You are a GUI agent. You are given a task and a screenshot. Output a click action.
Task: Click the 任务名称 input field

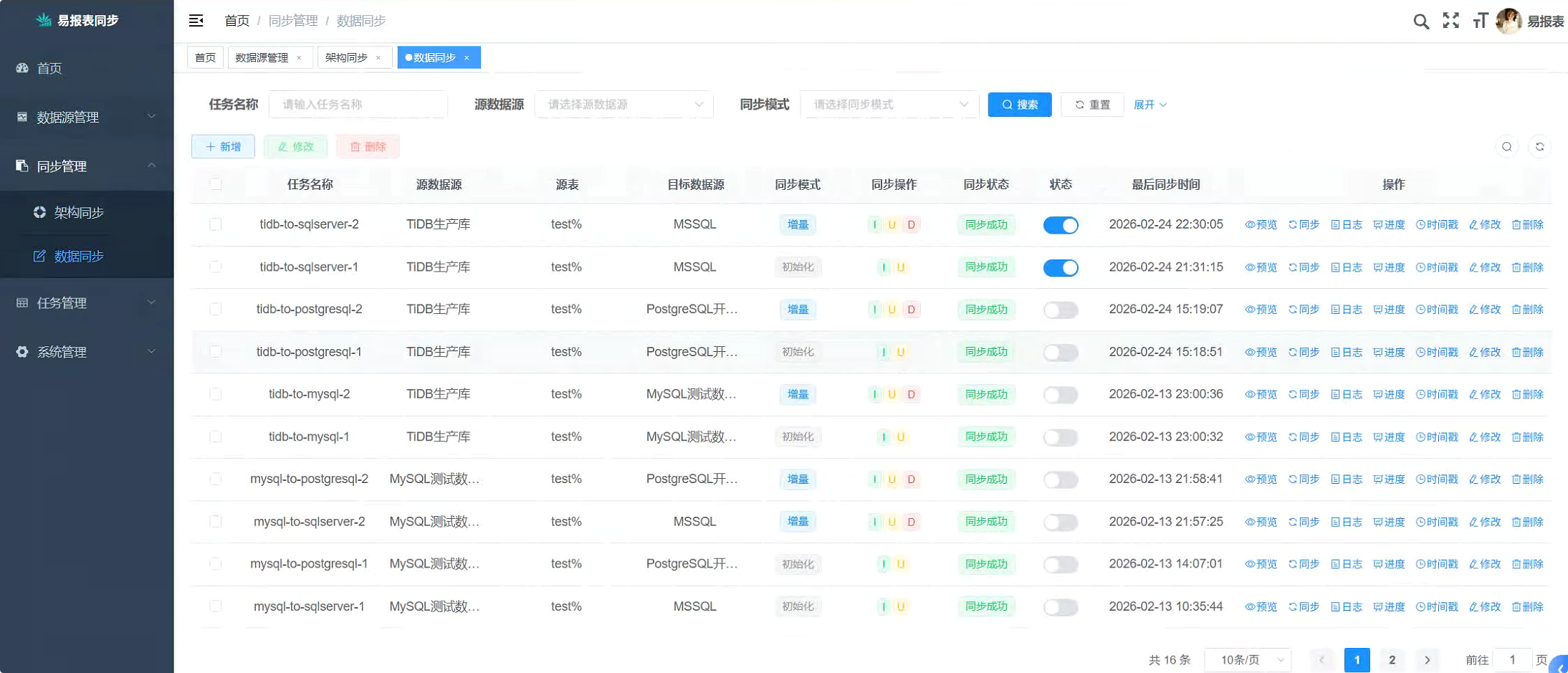(x=358, y=104)
